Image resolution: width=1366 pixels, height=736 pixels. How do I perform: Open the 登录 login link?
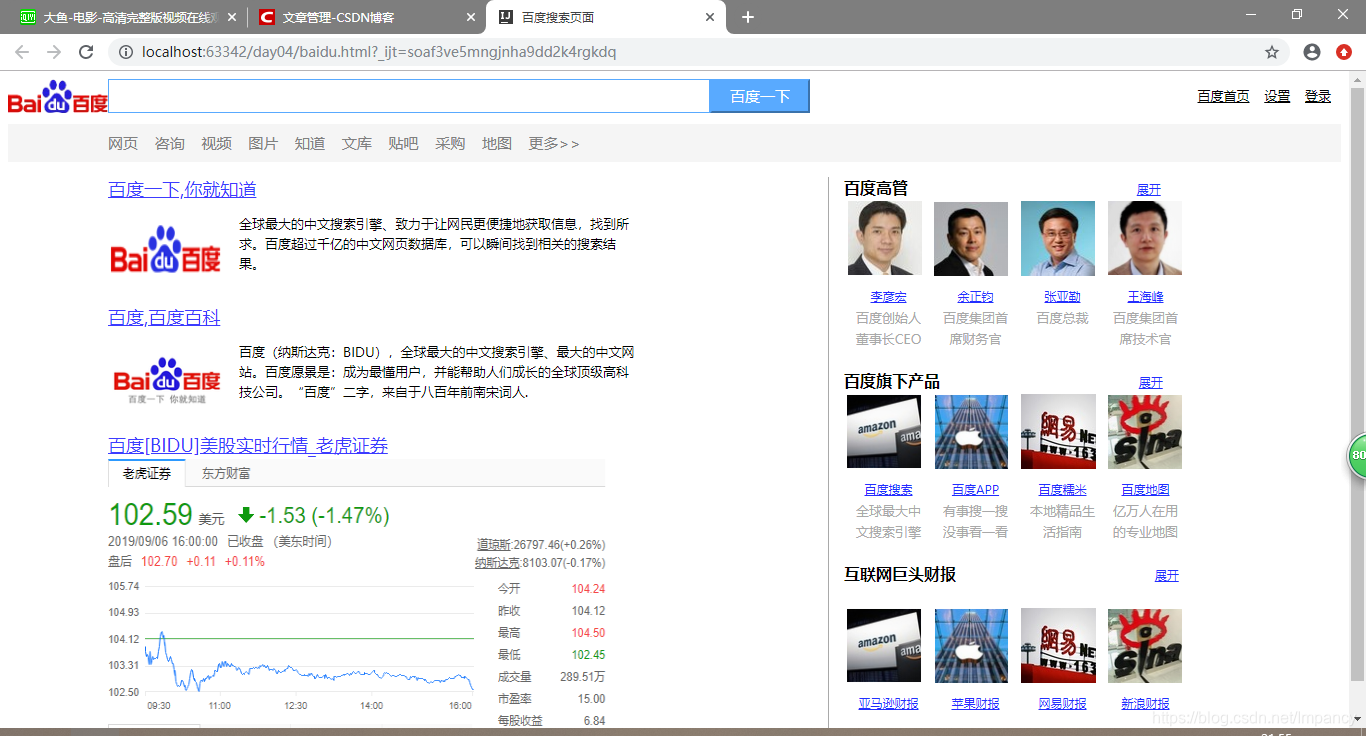[x=1317, y=95]
